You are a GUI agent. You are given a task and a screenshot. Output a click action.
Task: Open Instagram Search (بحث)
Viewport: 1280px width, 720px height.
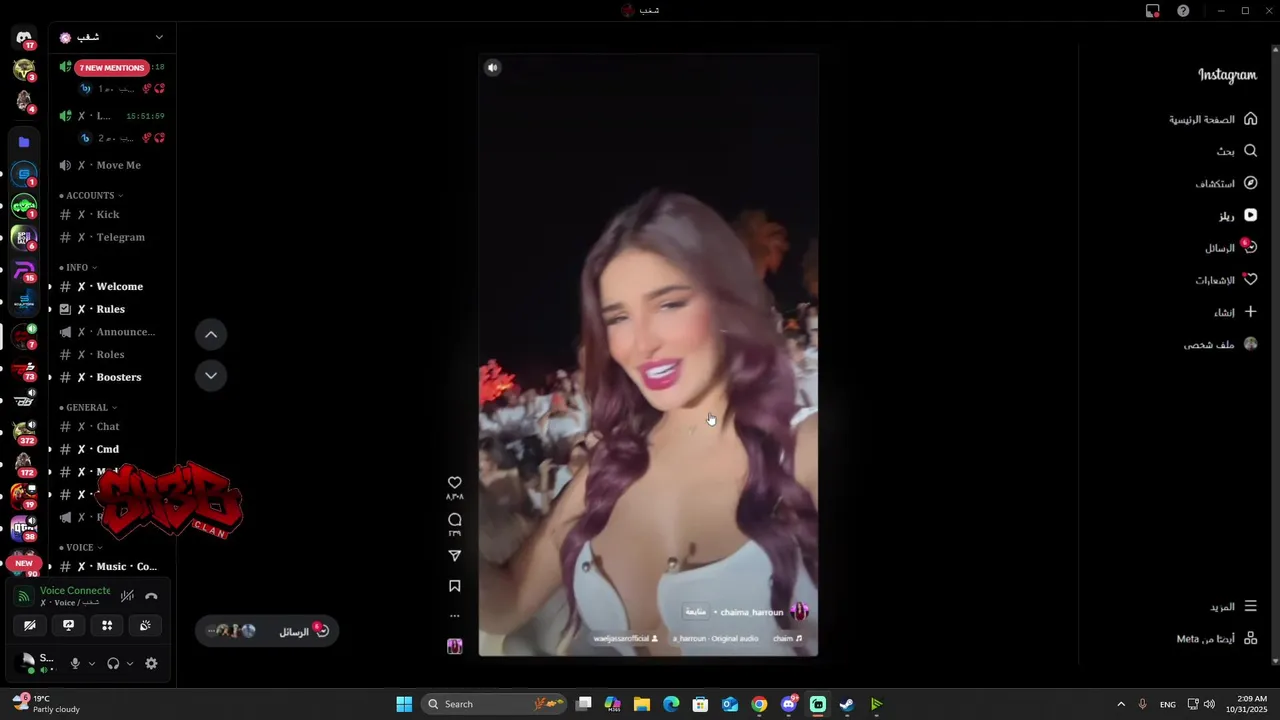click(x=1236, y=151)
